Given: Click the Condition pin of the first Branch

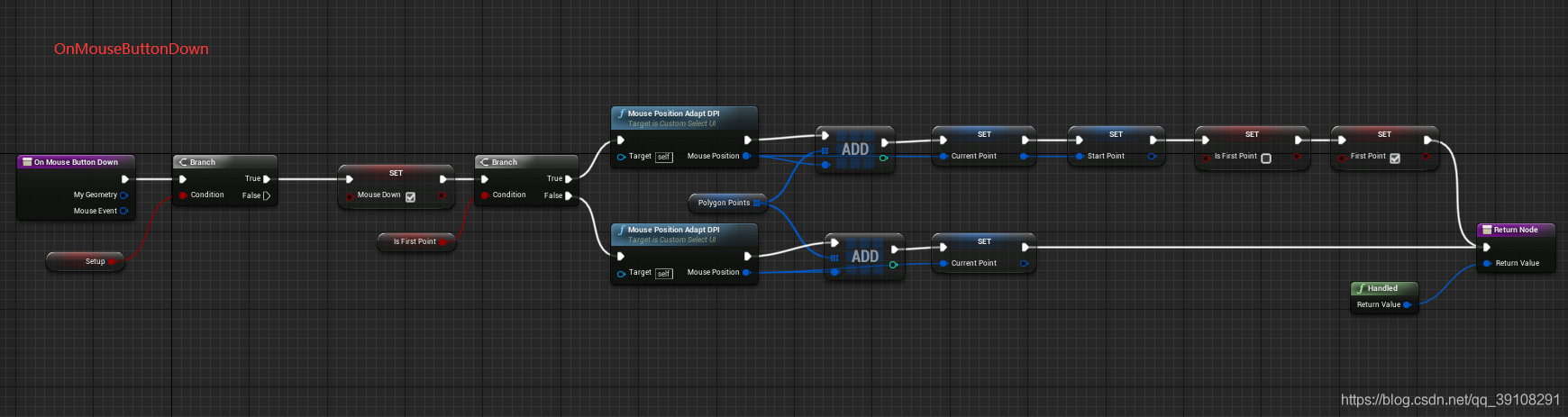Looking at the screenshot, I should pyautogui.click(x=183, y=195).
